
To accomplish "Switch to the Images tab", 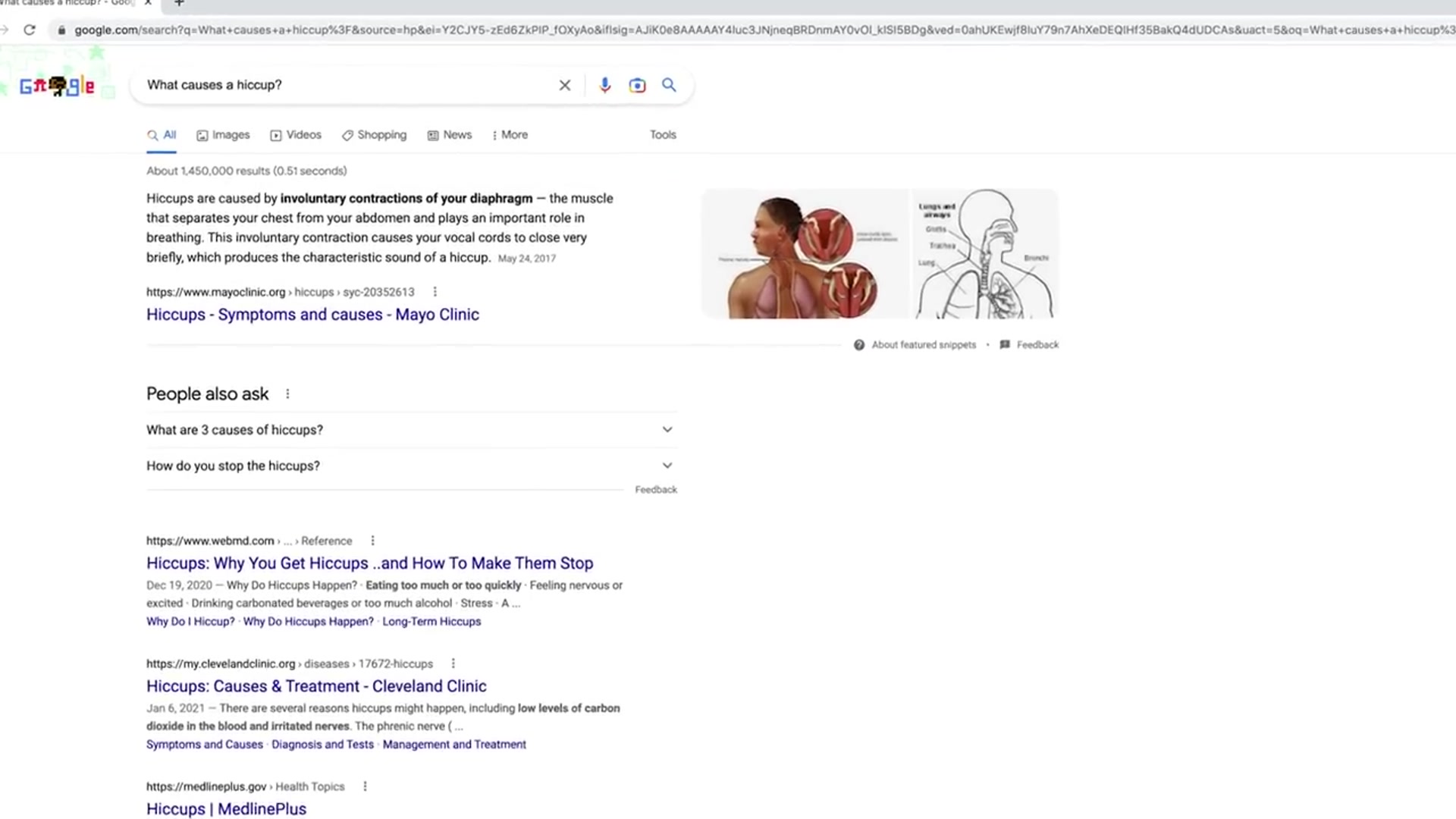I will click(223, 135).
